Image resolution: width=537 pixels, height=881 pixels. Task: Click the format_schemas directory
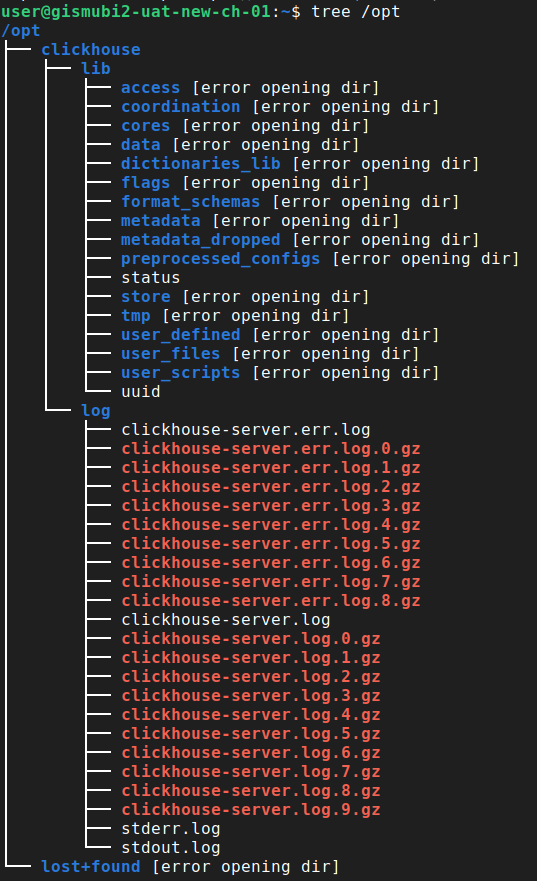point(191,202)
